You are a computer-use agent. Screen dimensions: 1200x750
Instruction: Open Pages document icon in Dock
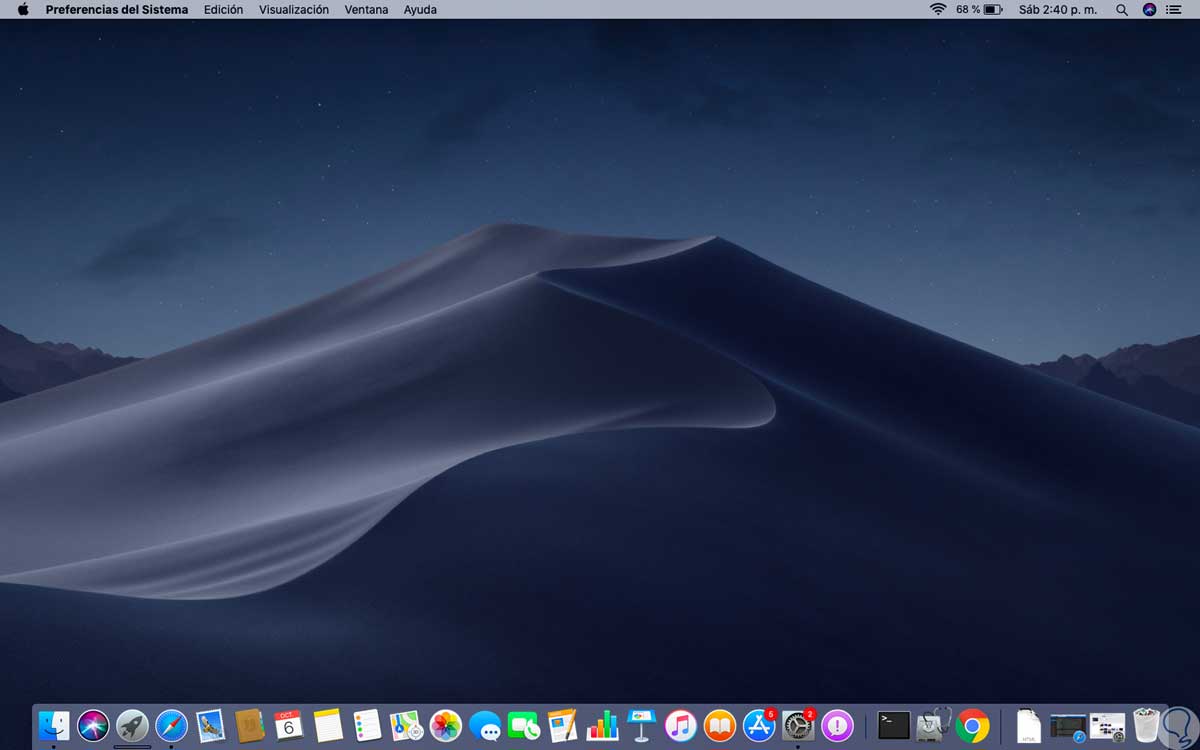pyautogui.click(x=563, y=726)
